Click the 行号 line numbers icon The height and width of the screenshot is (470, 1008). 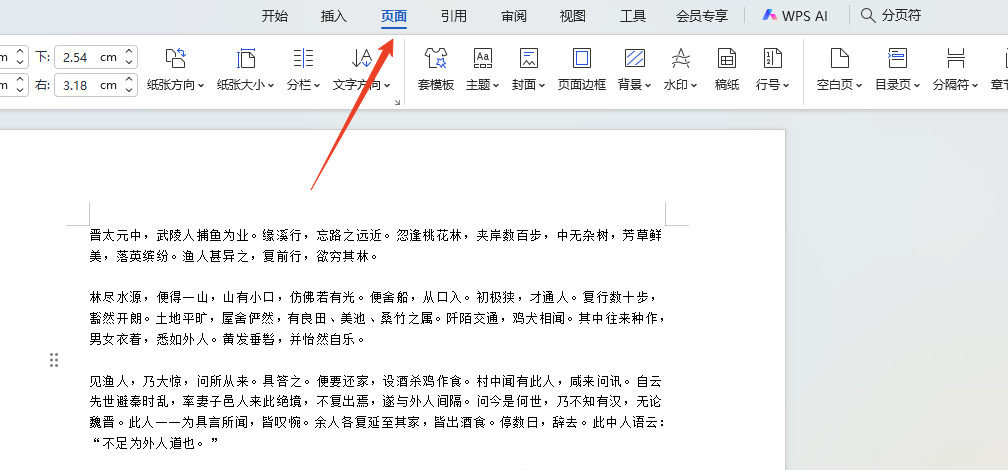[x=772, y=58]
